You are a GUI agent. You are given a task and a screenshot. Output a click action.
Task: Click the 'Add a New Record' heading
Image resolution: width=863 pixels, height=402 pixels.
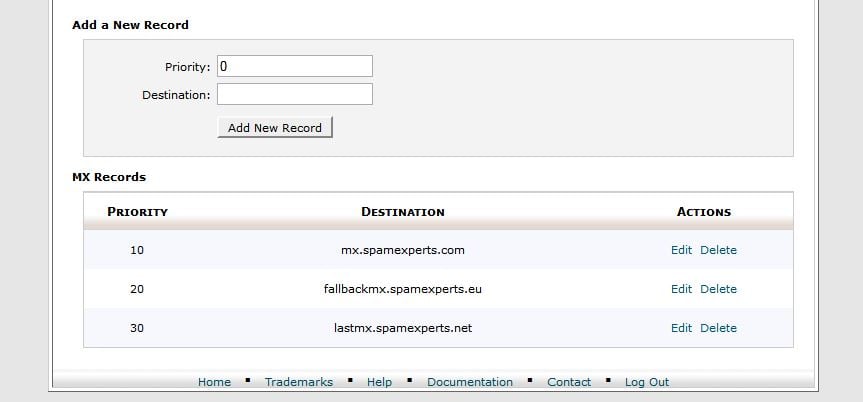click(130, 25)
